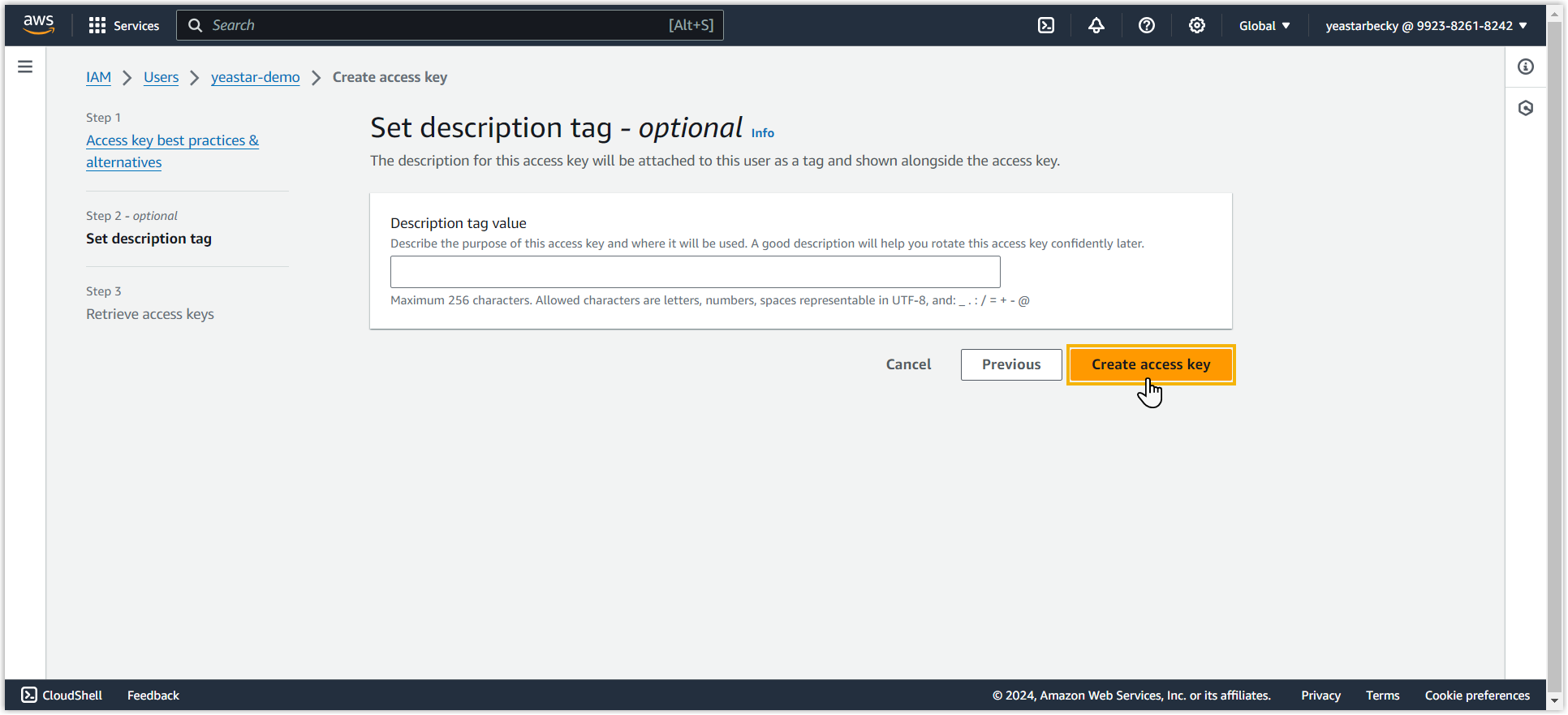
Task: Open the help question mark menu
Action: [1146, 25]
